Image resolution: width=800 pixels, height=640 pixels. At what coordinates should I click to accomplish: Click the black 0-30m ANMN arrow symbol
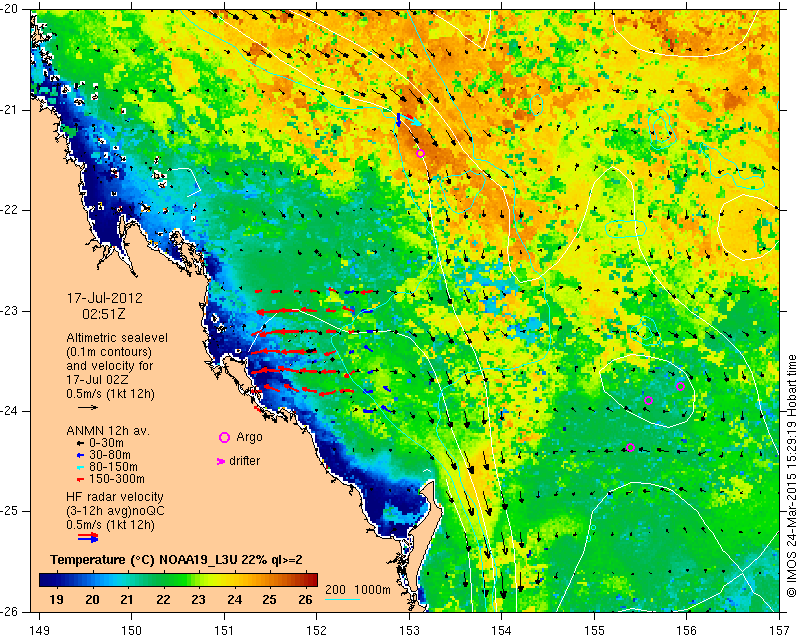coord(80,443)
